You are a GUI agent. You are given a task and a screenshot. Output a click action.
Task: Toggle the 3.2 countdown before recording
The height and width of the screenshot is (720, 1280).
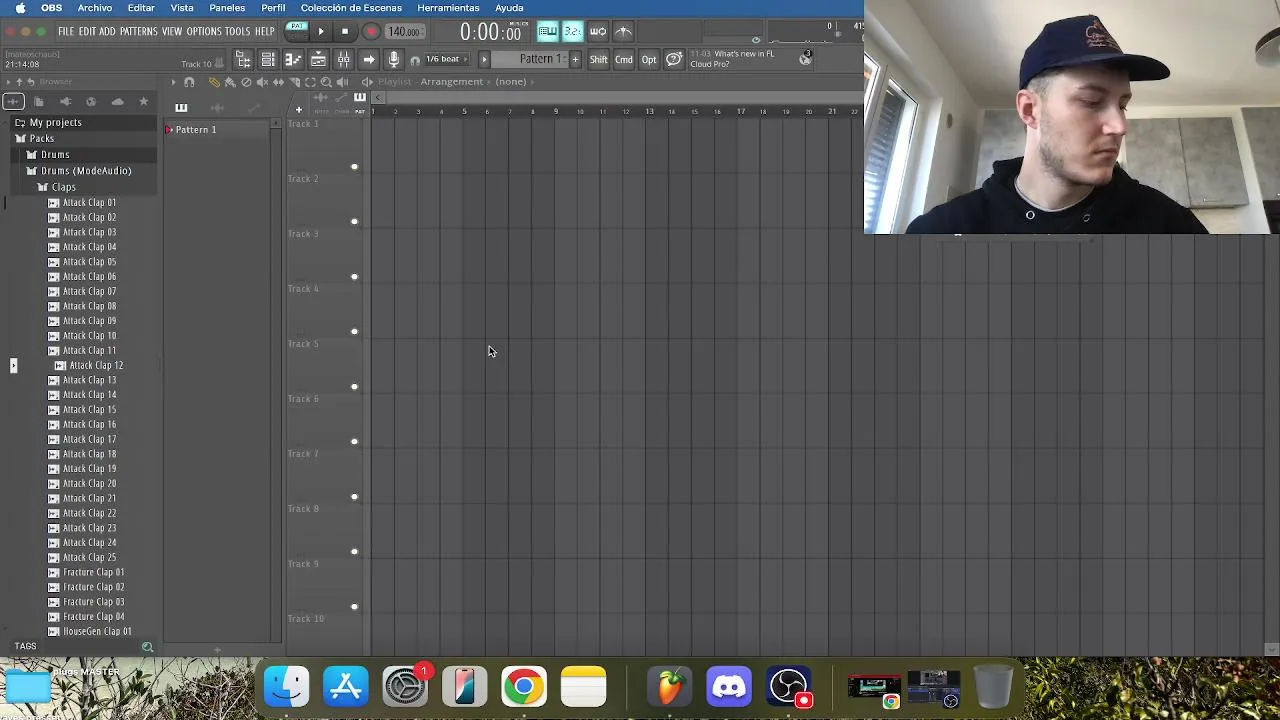click(572, 32)
